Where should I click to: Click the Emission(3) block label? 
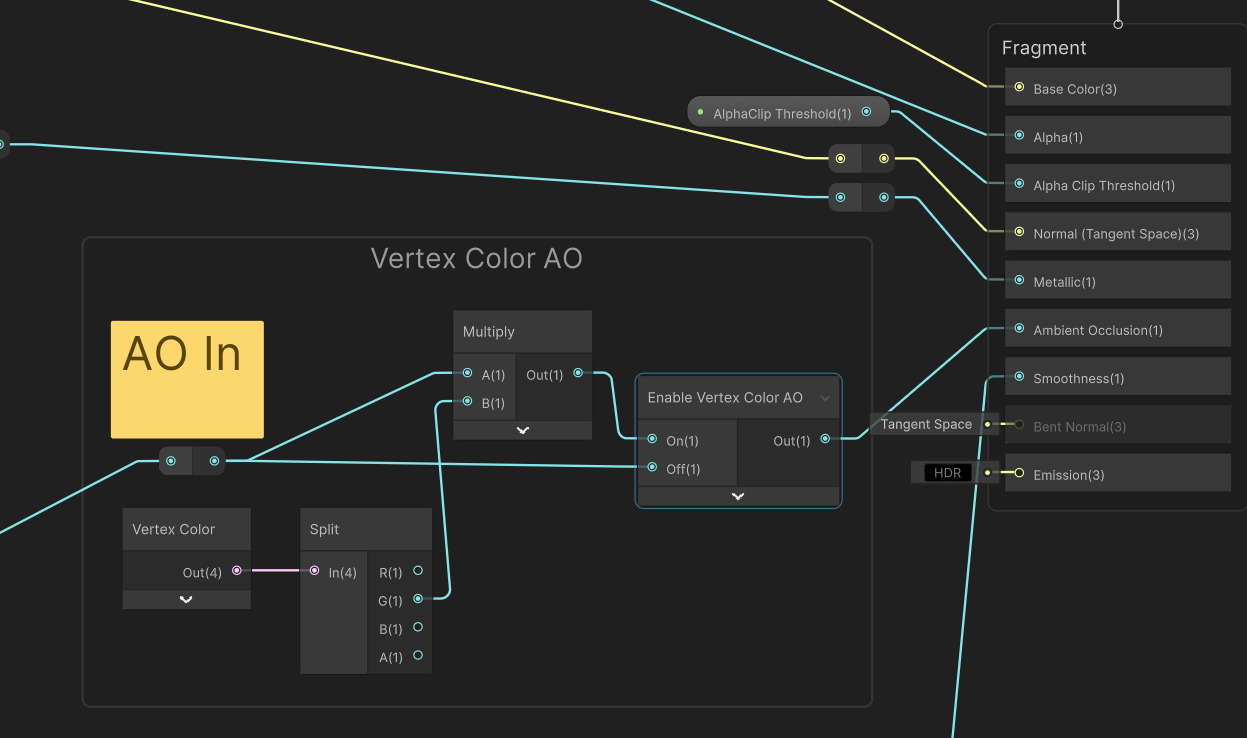click(x=1069, y=475)
